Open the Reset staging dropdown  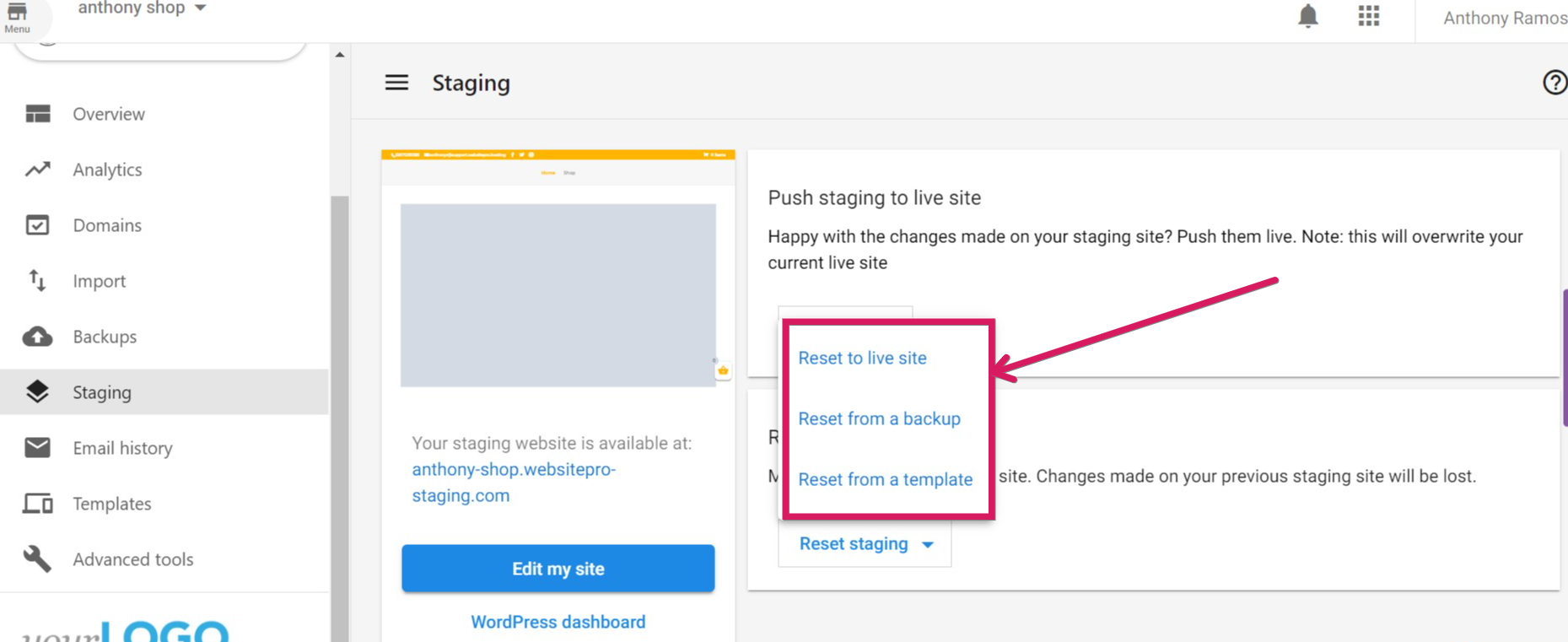coord(864,543)
